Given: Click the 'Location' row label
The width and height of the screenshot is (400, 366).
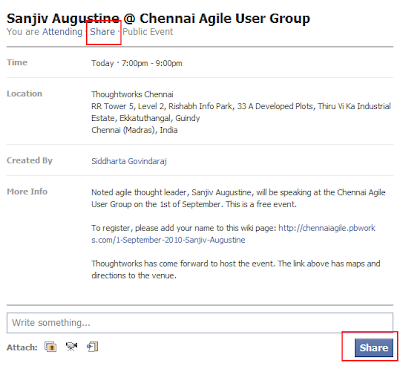Looking at the screenshot, I should (24, 94).
